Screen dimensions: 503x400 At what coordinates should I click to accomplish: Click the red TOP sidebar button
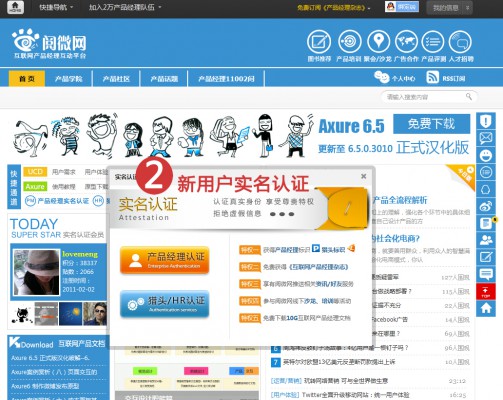pos(486,292)
